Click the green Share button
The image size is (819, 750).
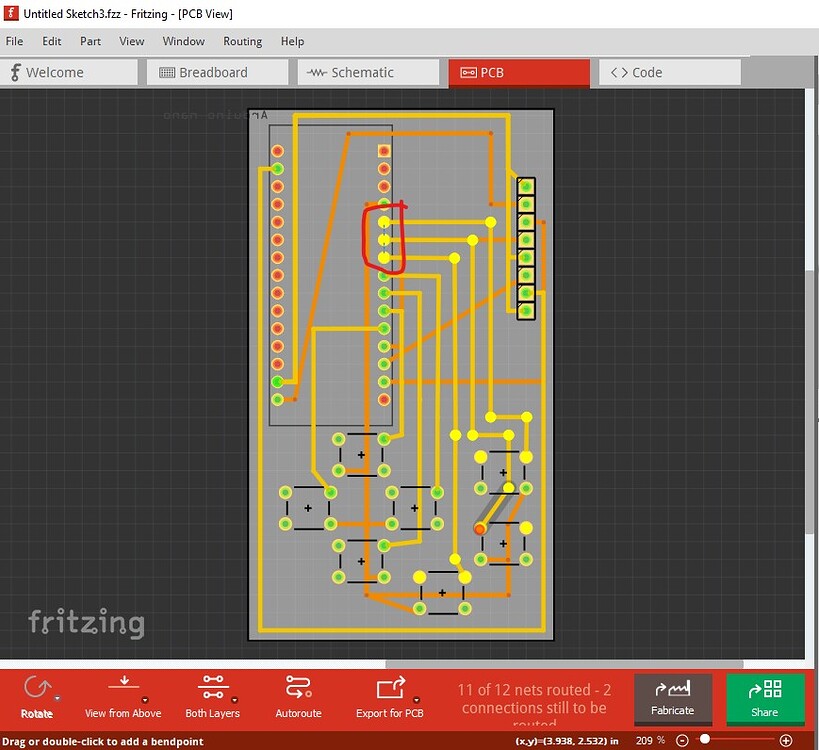765,699
